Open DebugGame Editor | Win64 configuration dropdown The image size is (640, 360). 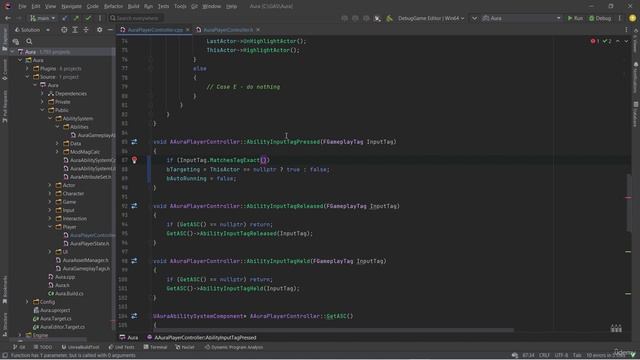431,18
